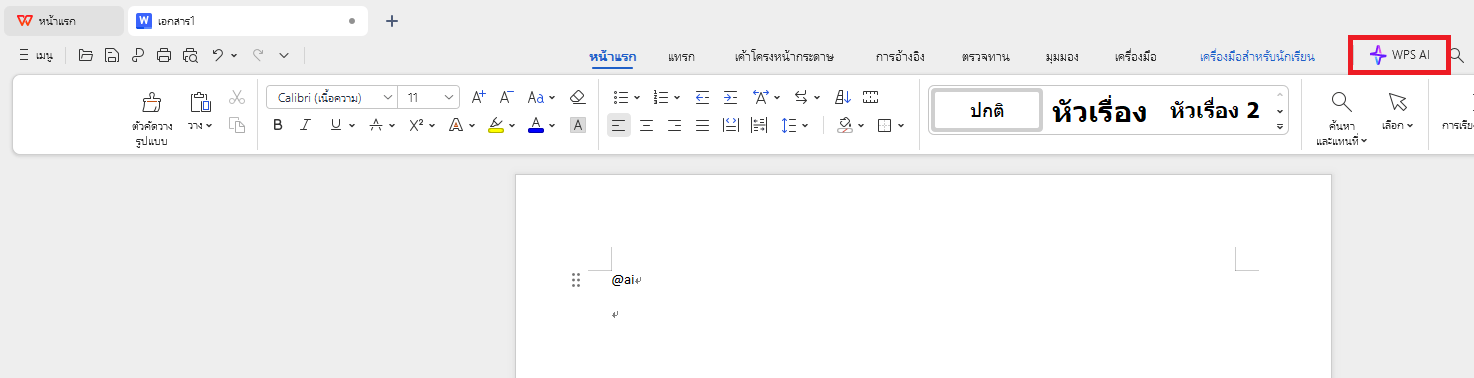Click the Text Direction arrows icon

click(801, 97)
